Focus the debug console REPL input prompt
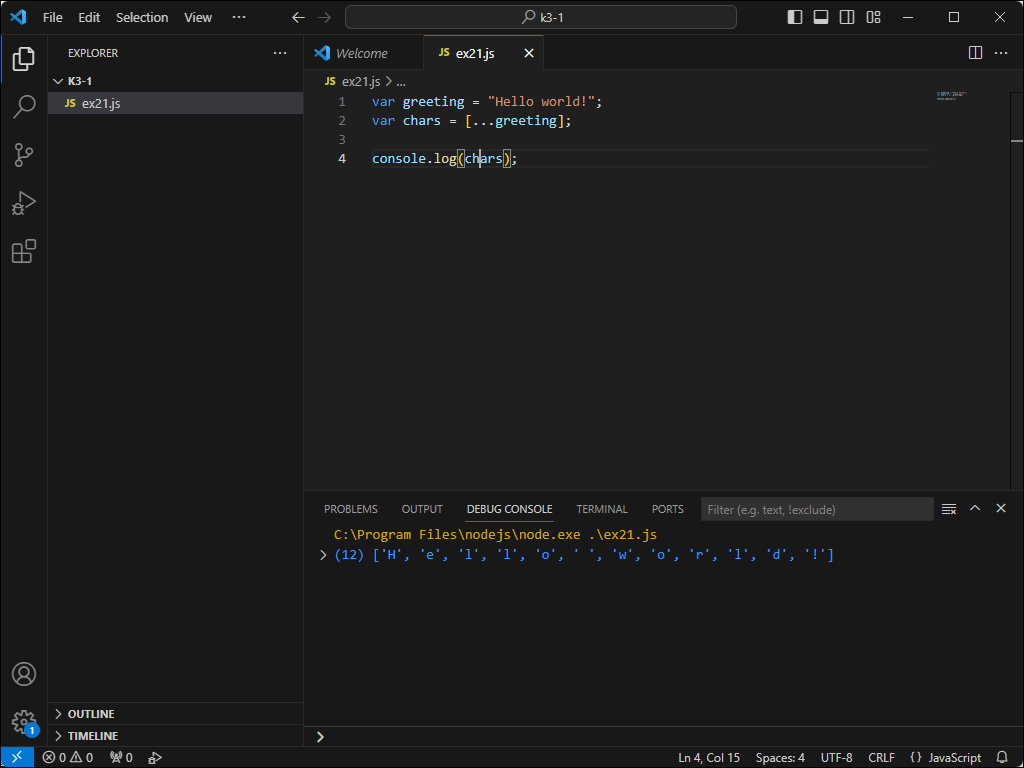 click(664, 737)
